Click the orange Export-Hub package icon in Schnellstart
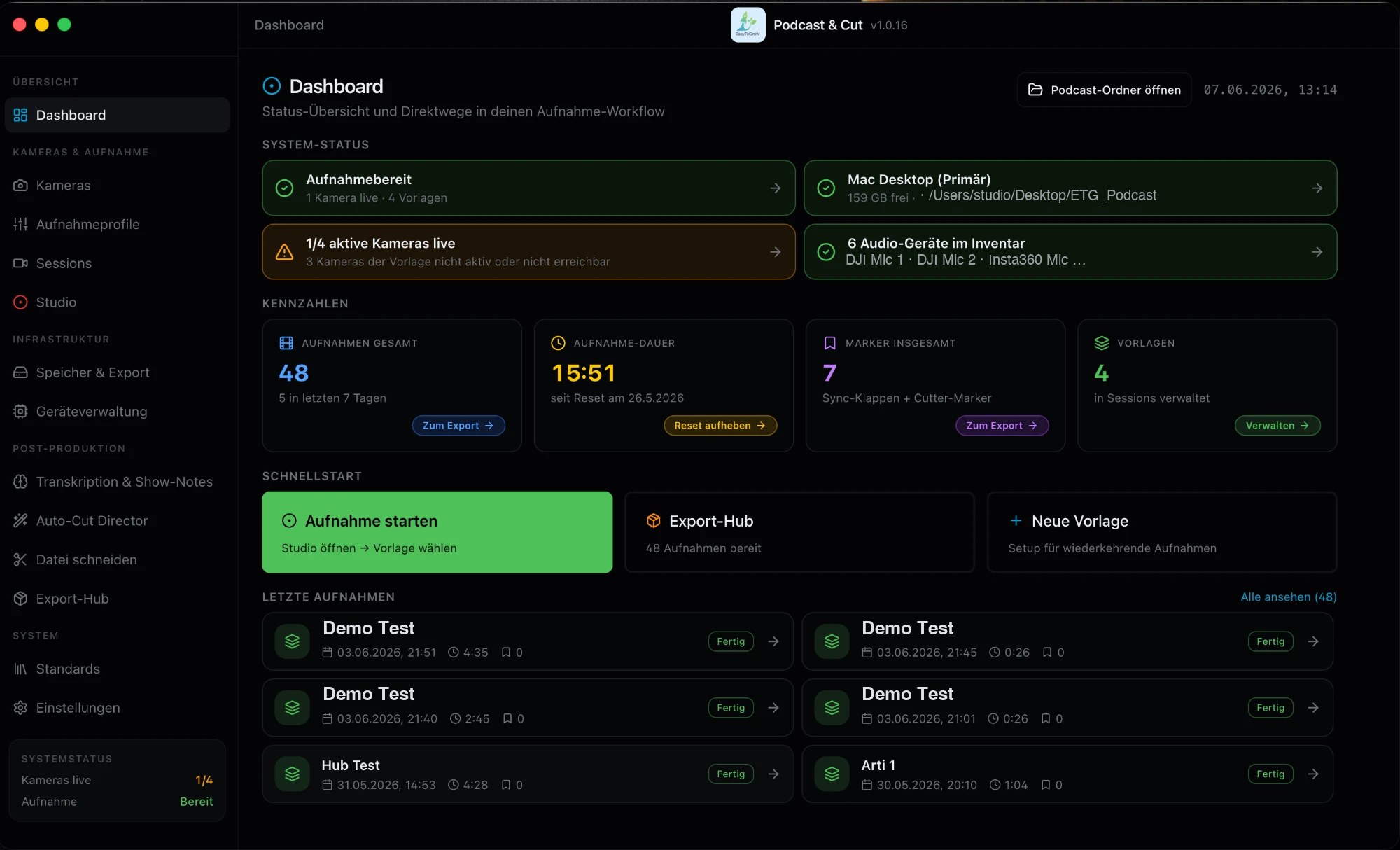The width and height of the screenshot is (1400, 850). coord(654,521)
